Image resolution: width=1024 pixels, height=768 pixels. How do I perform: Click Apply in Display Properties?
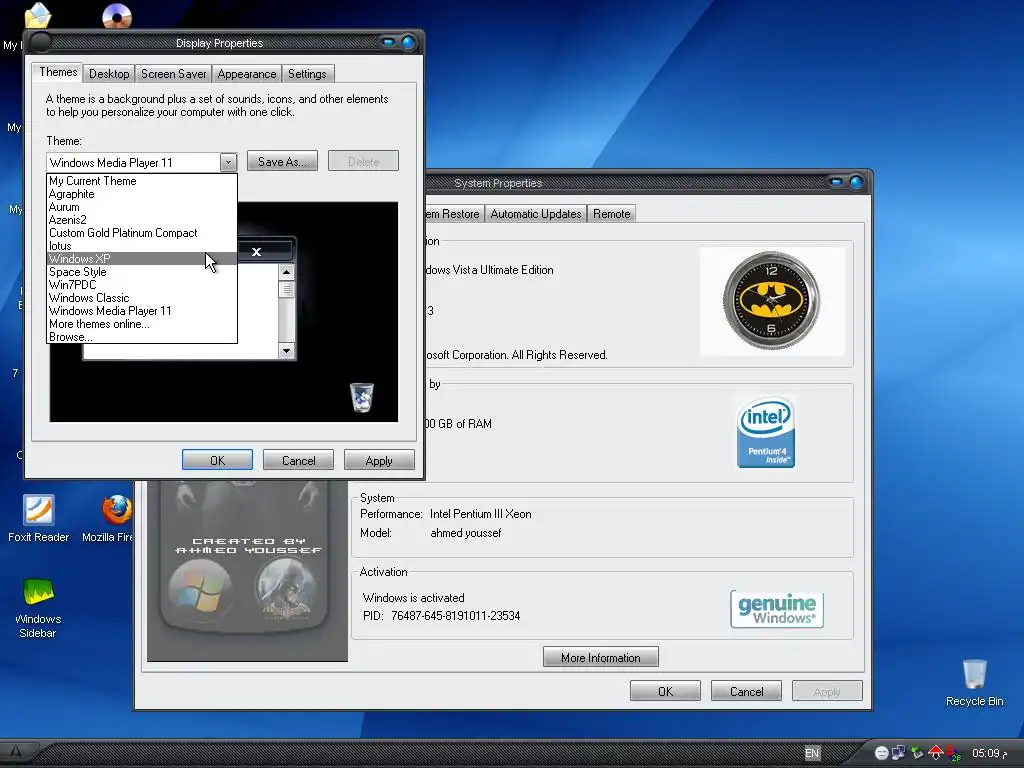379,460
